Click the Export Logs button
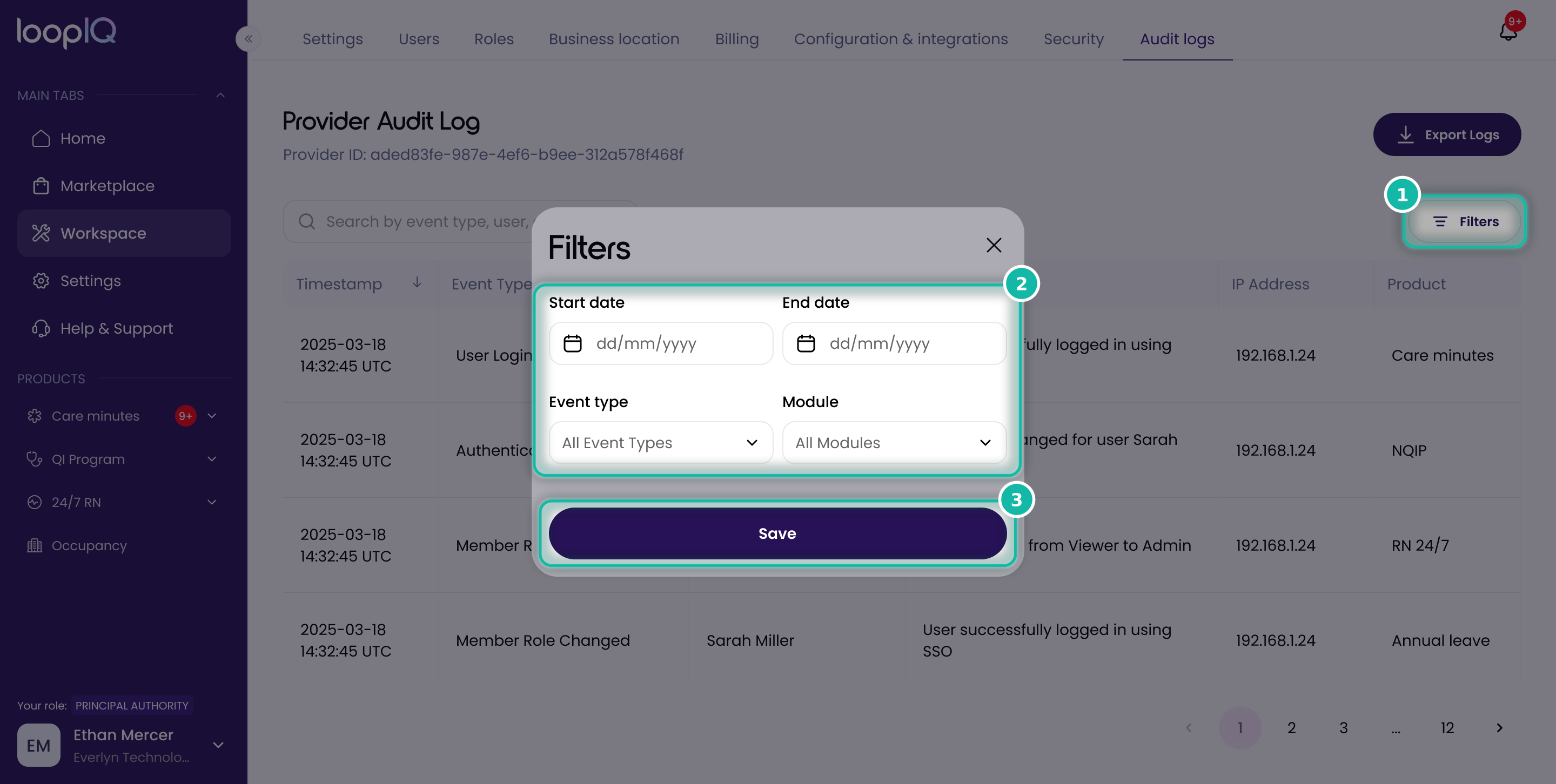The width and height of the screenshot is (1556, 784). [x=1447, y=134]
